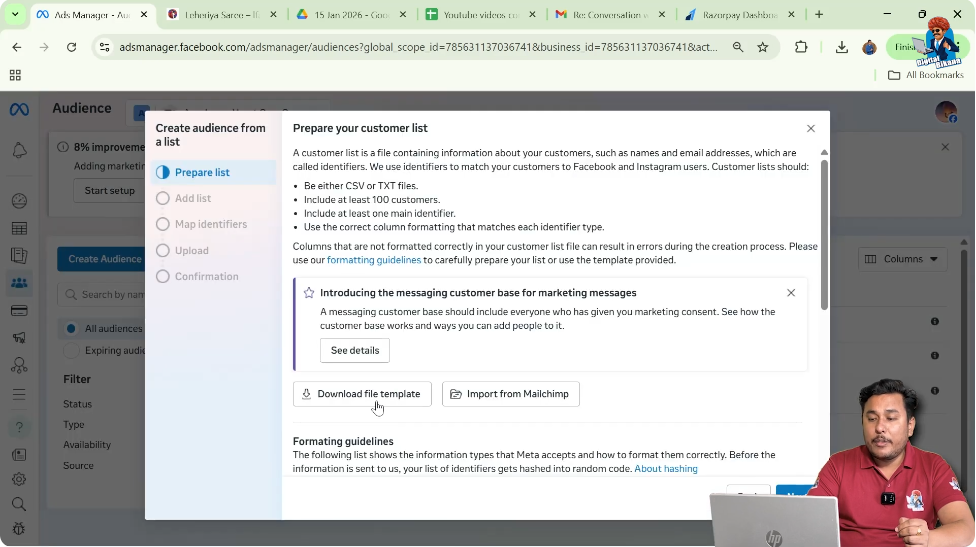
Task: Click Import from Mailchimp button
Action: pyautogui.click(x=510, y=394)
